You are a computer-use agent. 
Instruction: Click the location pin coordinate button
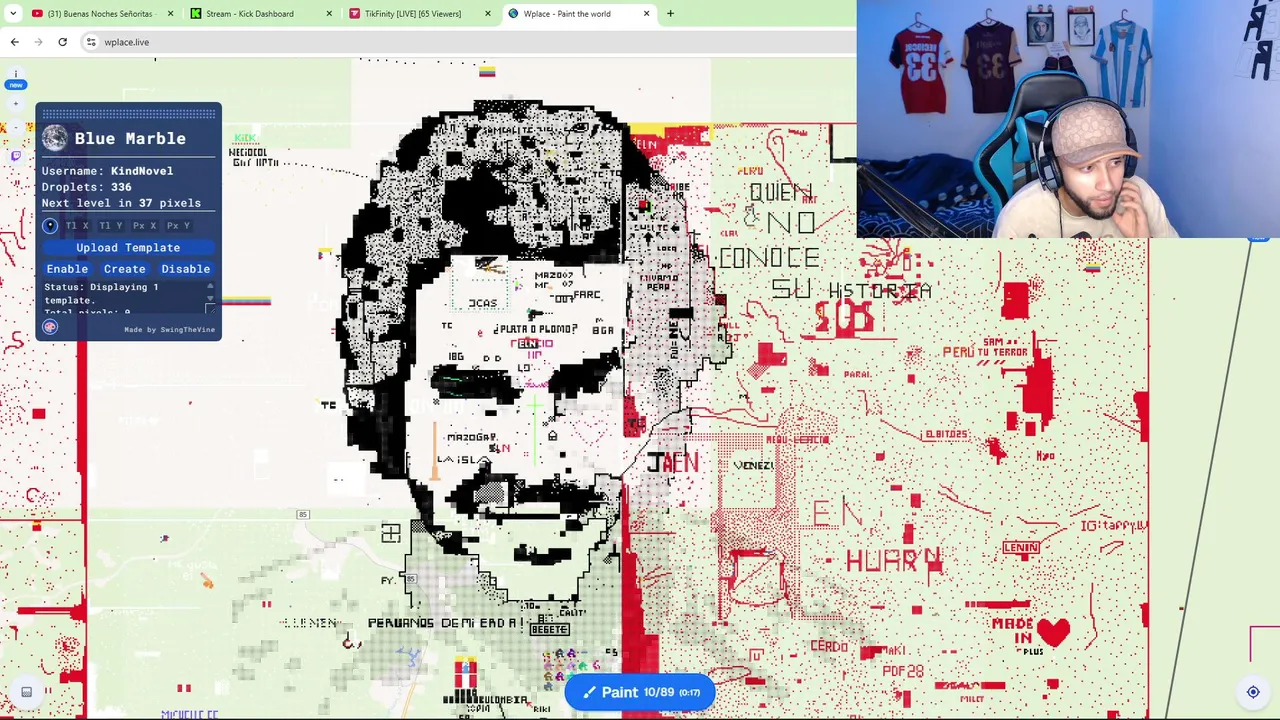point(50,226)
